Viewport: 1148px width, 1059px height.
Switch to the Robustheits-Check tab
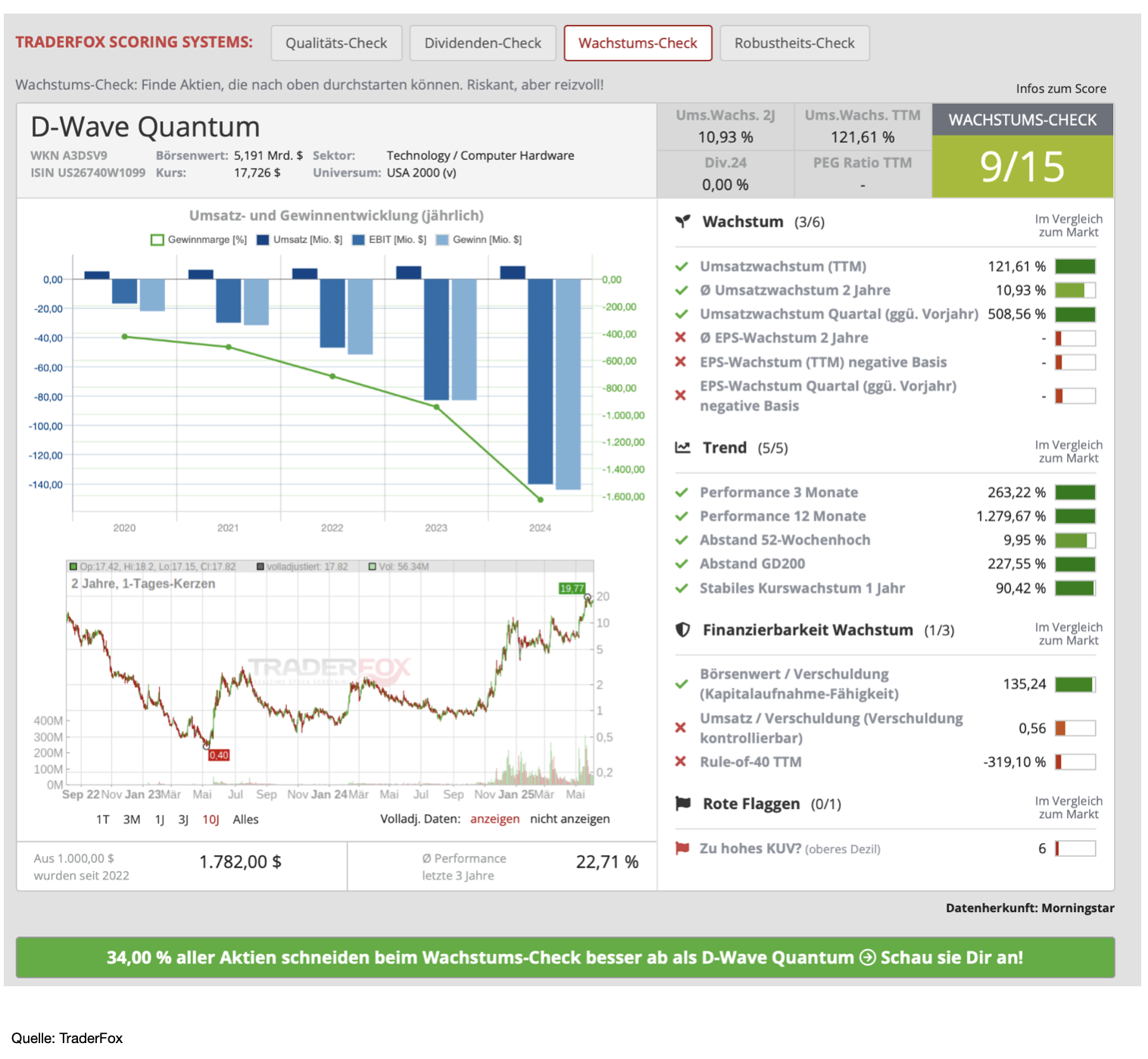pyautogui.click(x=794, y=43)
